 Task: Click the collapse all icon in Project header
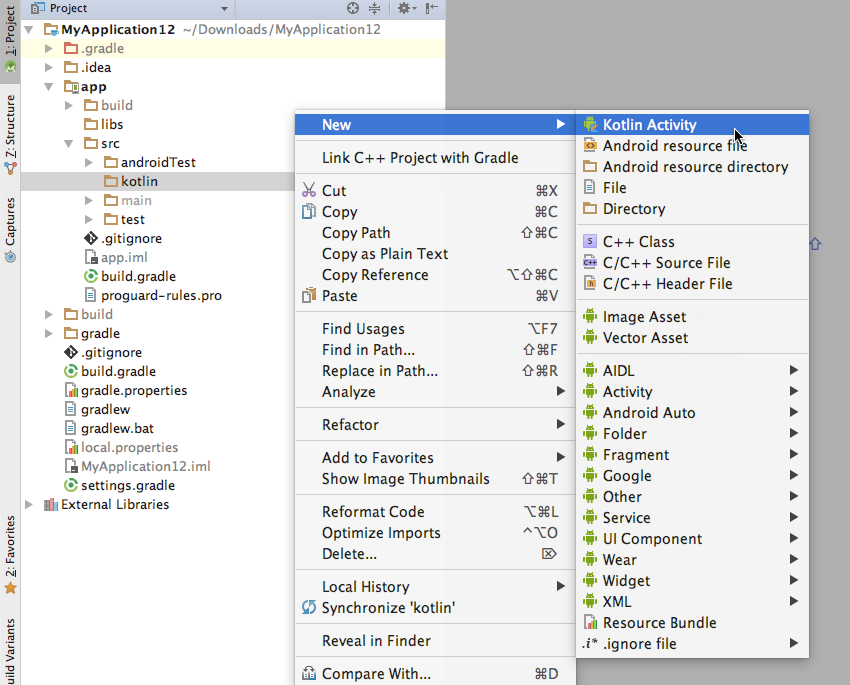(375, 8)
